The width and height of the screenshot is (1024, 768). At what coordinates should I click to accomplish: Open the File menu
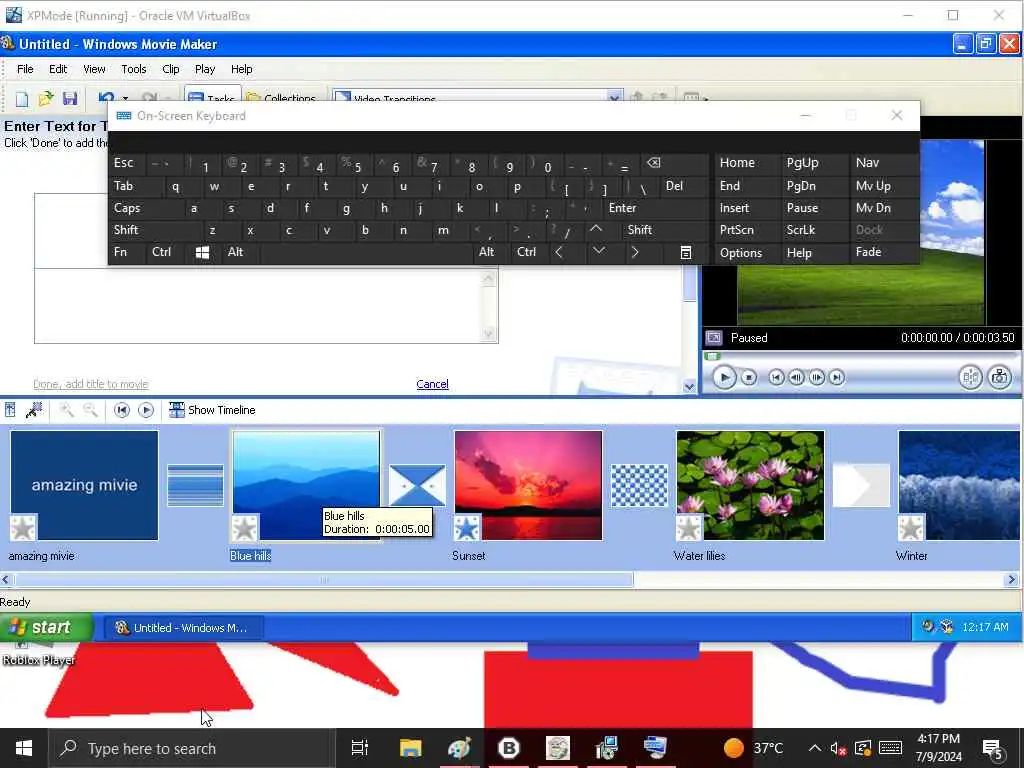tap(25, 69)
